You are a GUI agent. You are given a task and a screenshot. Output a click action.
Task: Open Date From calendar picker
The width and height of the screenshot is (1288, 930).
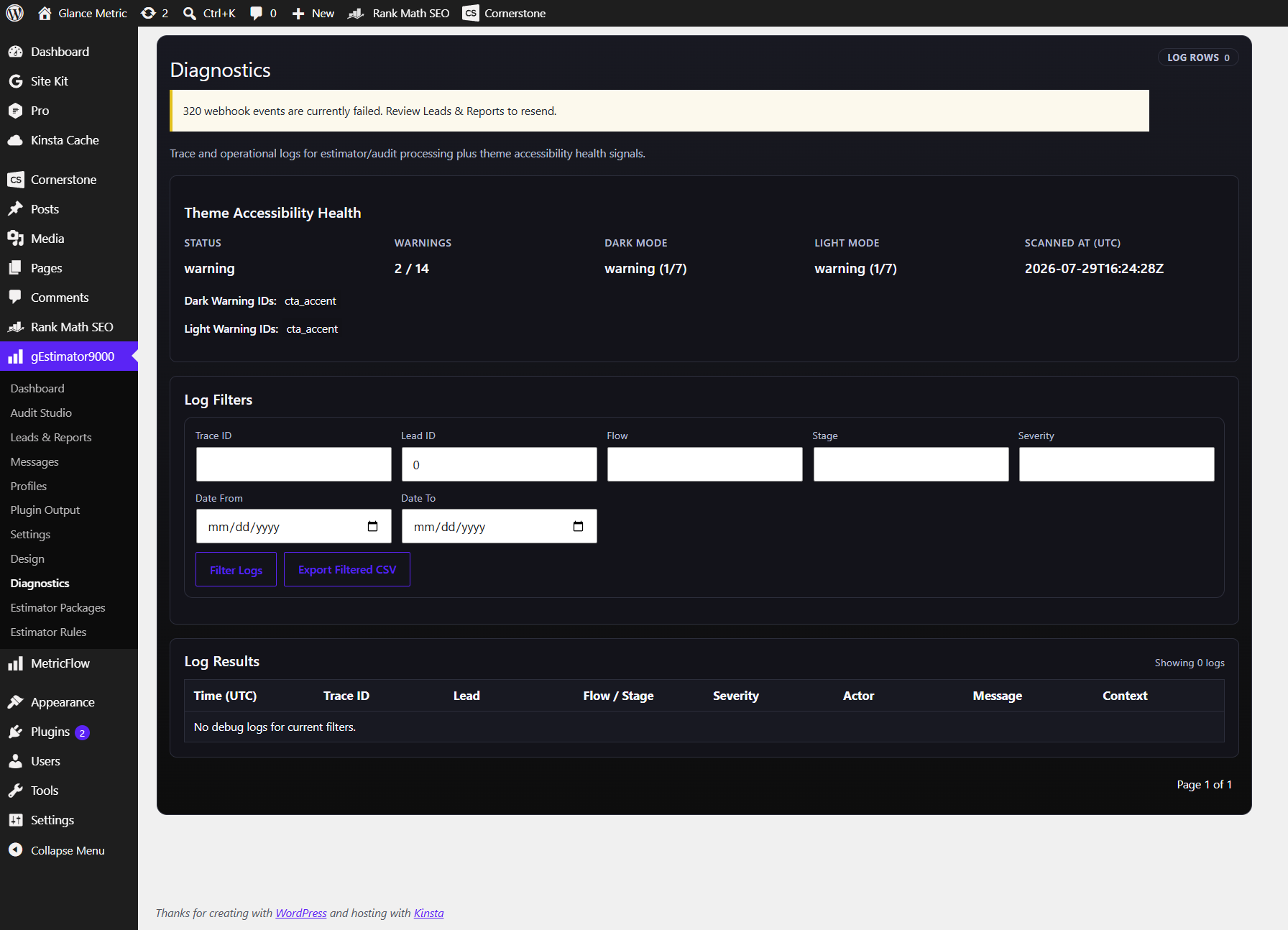[x=372, y=527]
